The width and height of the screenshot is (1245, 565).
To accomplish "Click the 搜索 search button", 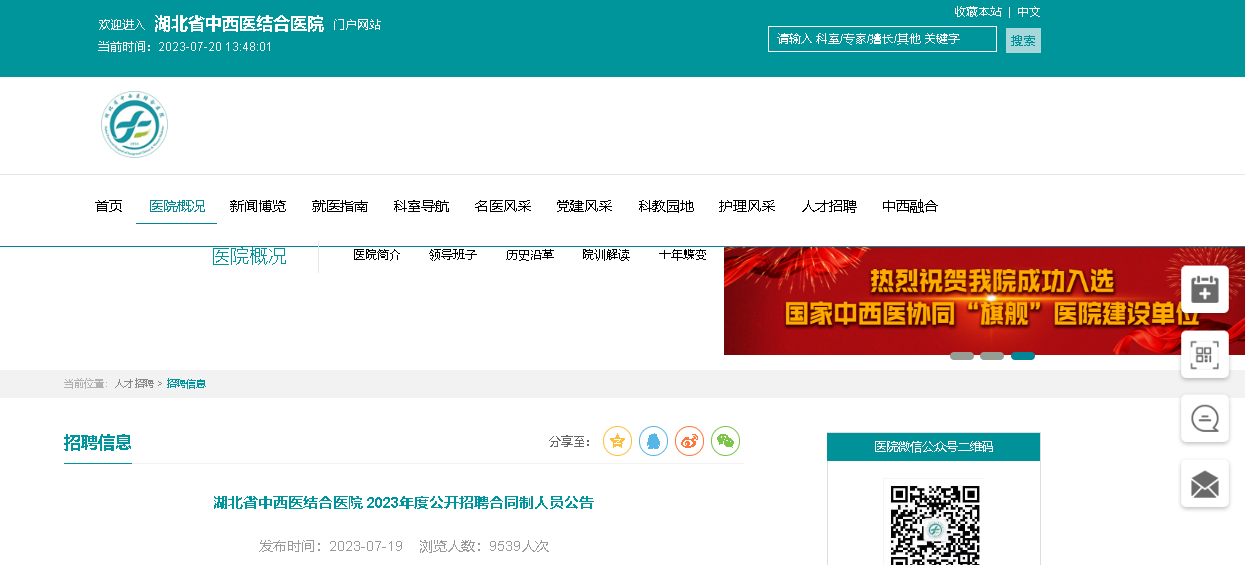I will pos(1023,41).
